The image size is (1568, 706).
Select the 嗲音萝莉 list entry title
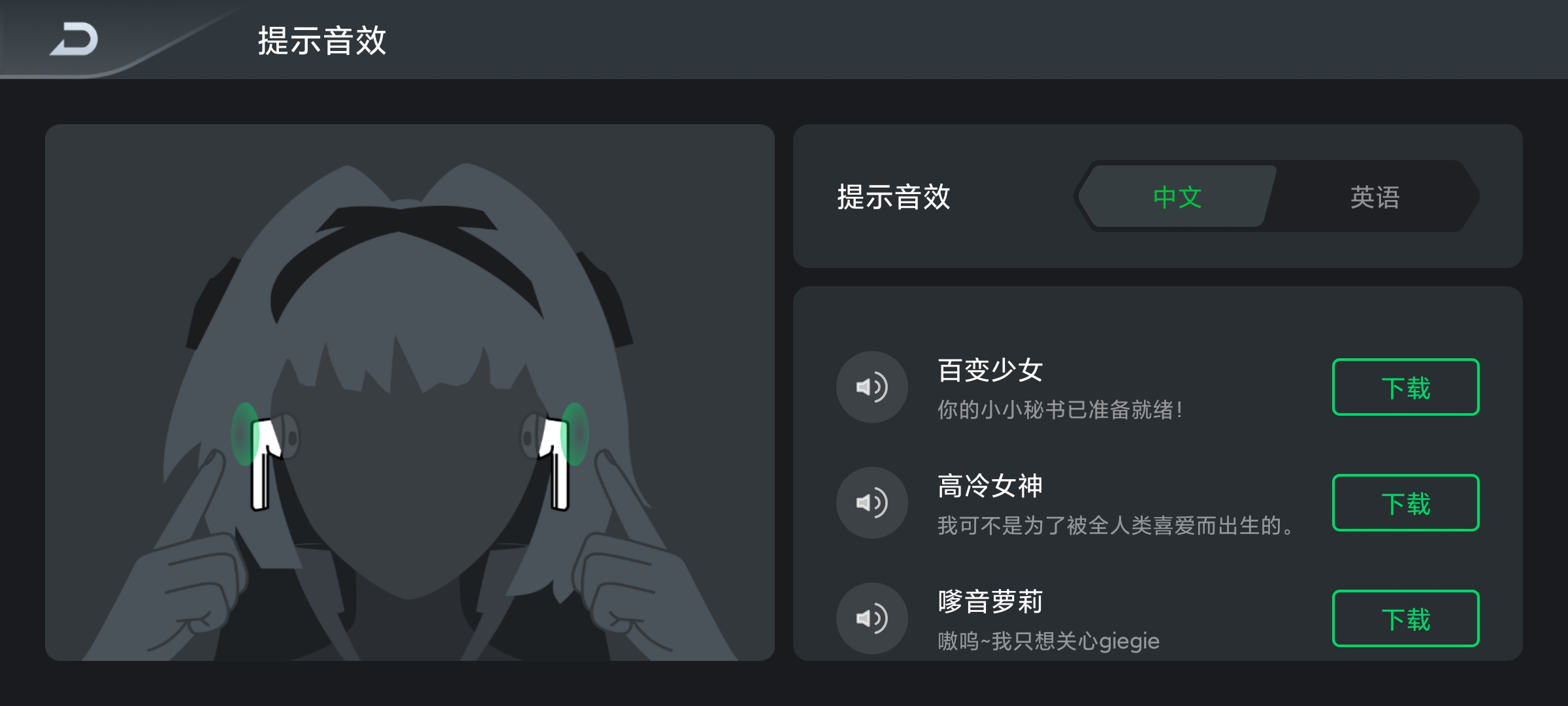tap(990, 601)
